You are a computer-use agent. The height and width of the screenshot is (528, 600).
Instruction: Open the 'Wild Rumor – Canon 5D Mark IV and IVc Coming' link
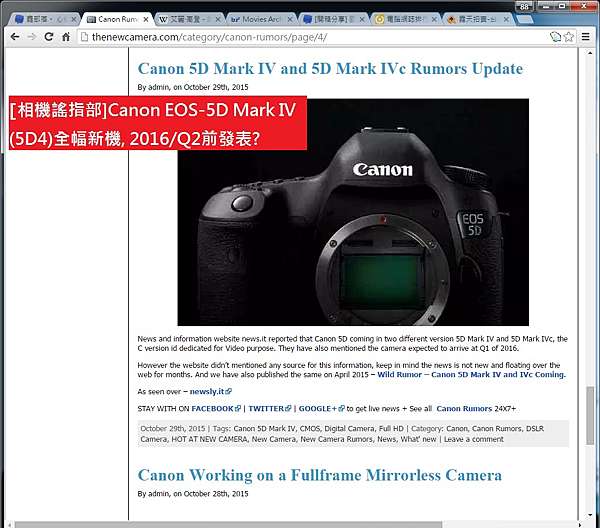[471, 375]
